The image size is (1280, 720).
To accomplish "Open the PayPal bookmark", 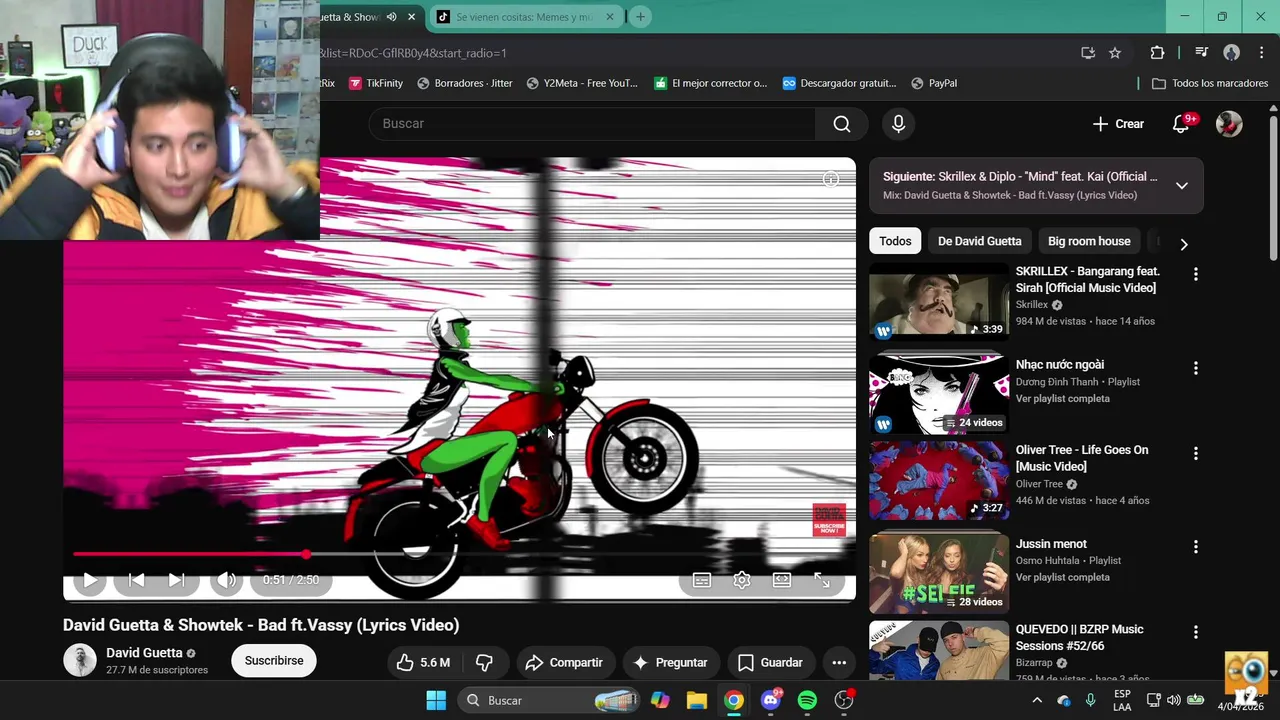I will 933,83.
